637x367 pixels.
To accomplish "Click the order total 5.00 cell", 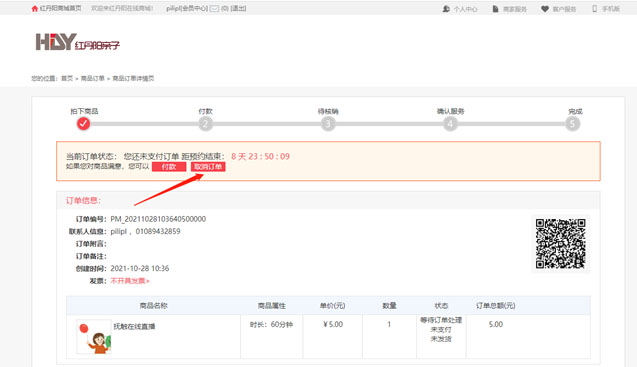I will click(x=496, y=324).
